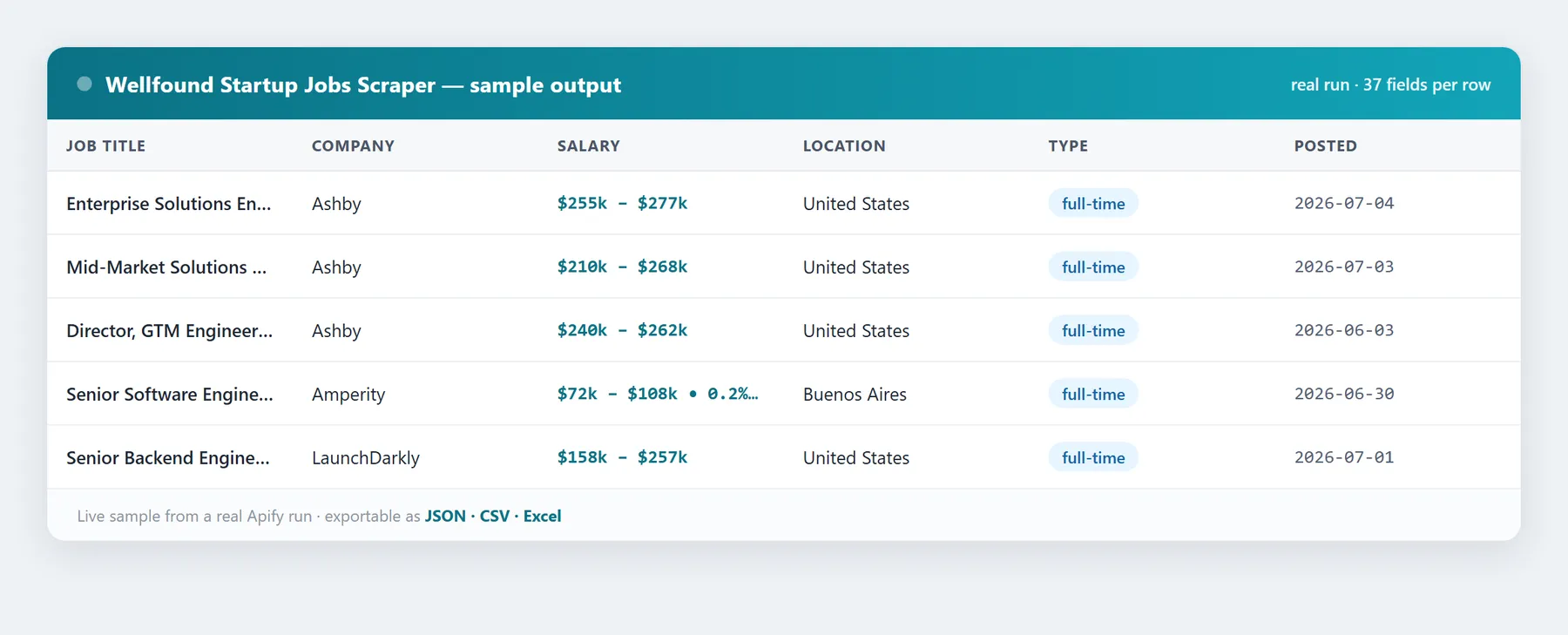Click the $240k – $262k salary
The height and width of the screenshot is (635, 1568).
622,330
